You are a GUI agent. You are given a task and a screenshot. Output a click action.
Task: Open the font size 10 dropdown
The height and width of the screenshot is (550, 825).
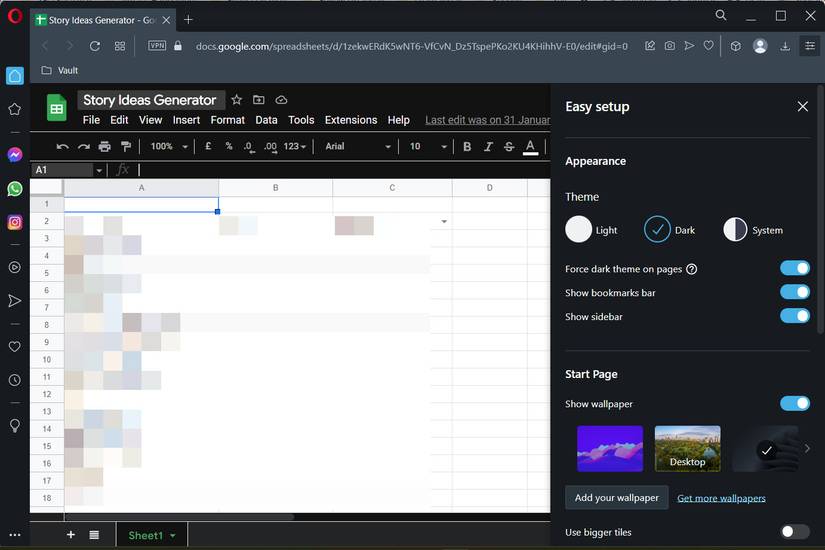pos(428,147)
